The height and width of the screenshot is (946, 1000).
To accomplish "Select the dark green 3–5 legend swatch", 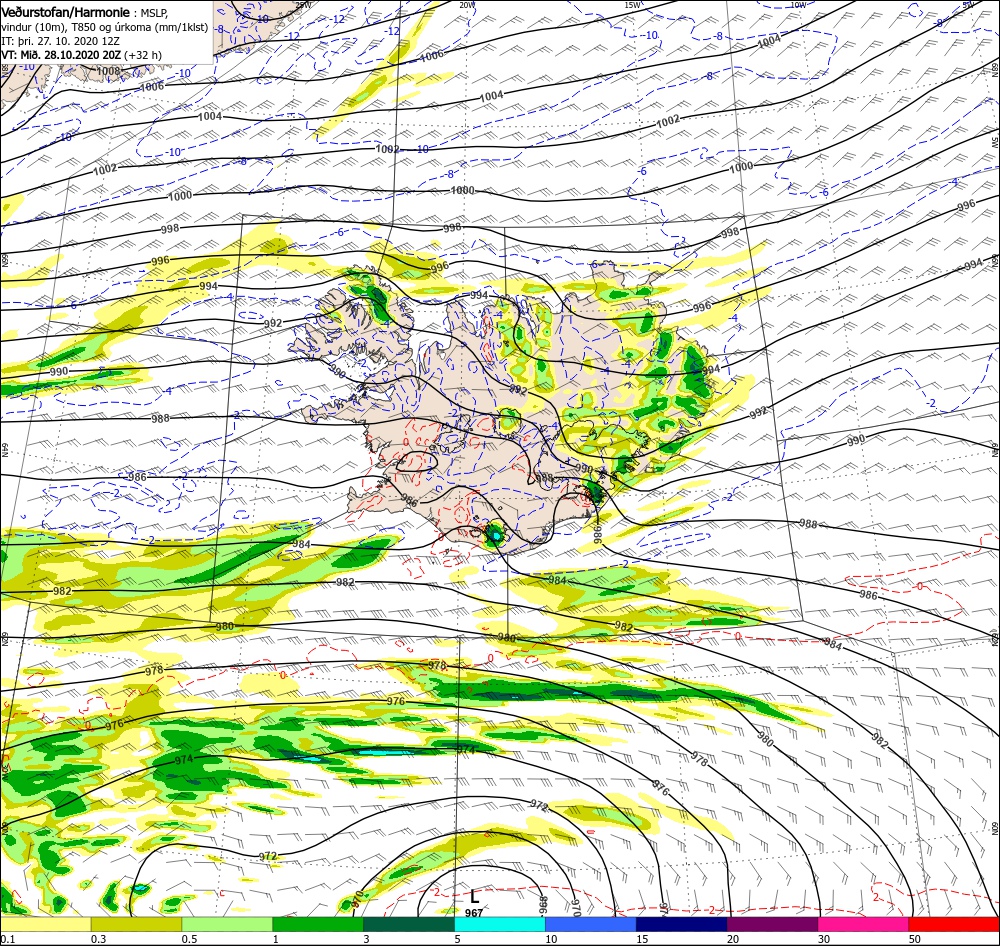I will pyautogui.click(x=409, y=925).
